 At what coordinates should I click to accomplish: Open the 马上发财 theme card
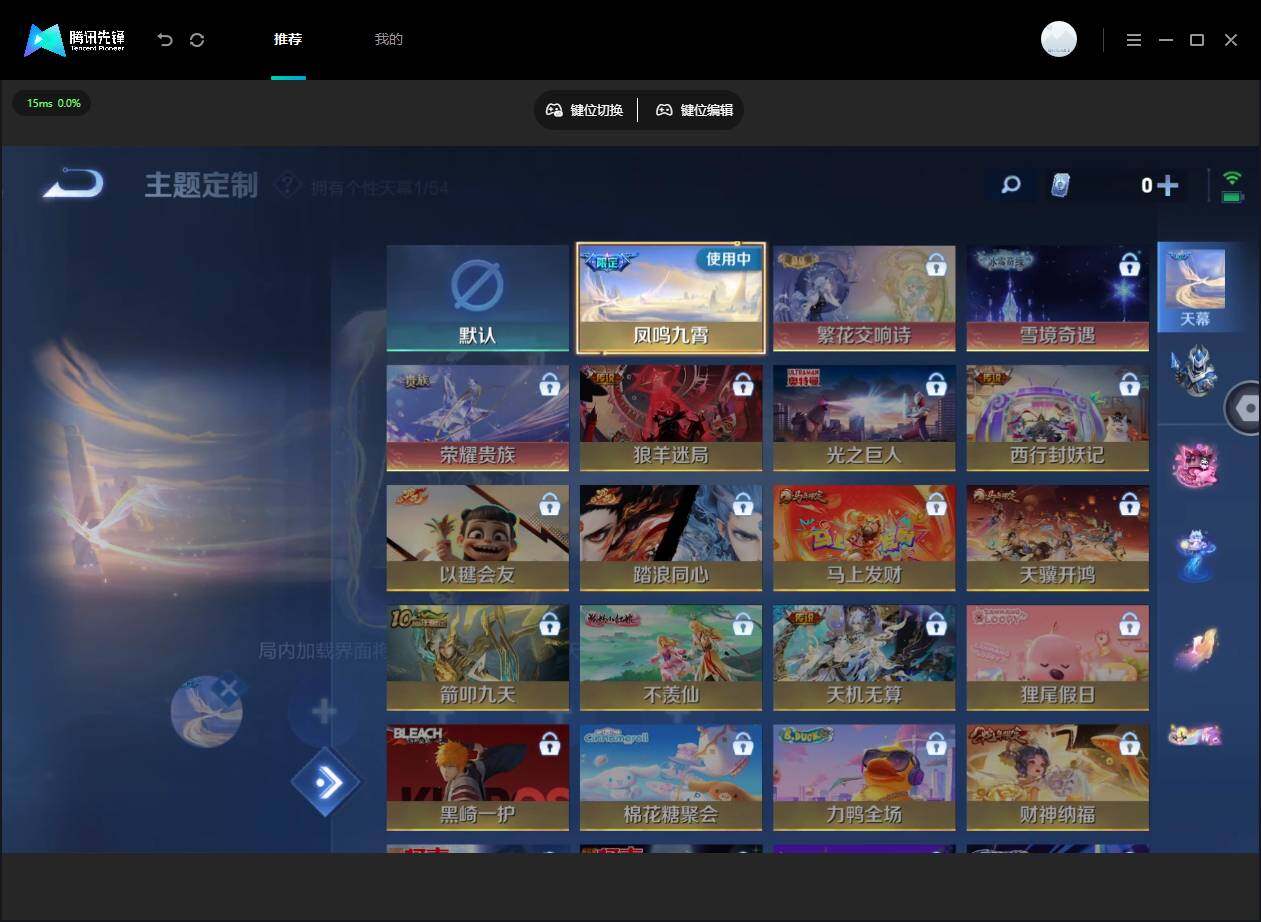864,538
